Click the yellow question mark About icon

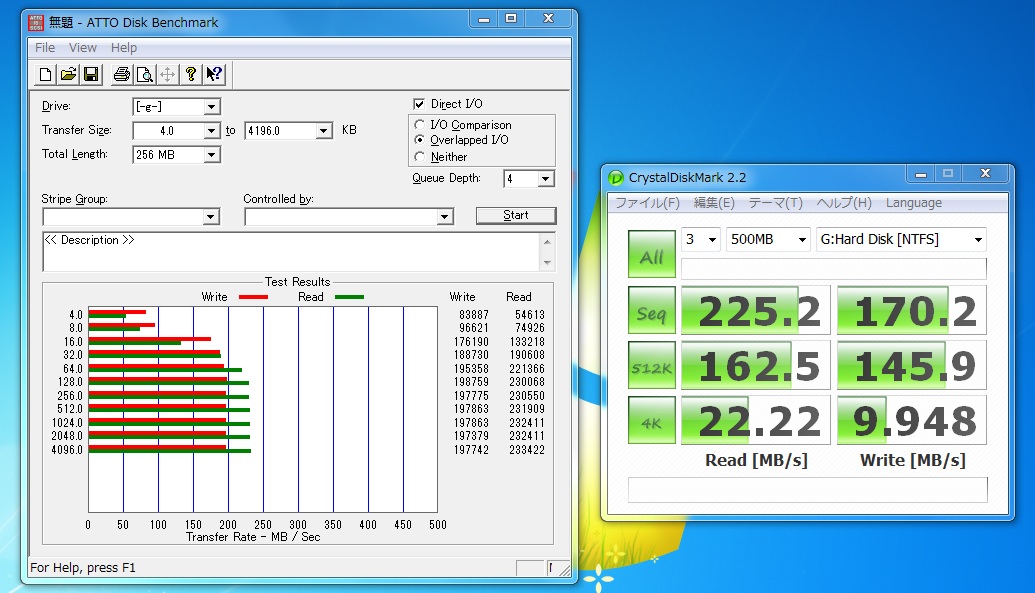pyautogui.click(x=191, y=74)
